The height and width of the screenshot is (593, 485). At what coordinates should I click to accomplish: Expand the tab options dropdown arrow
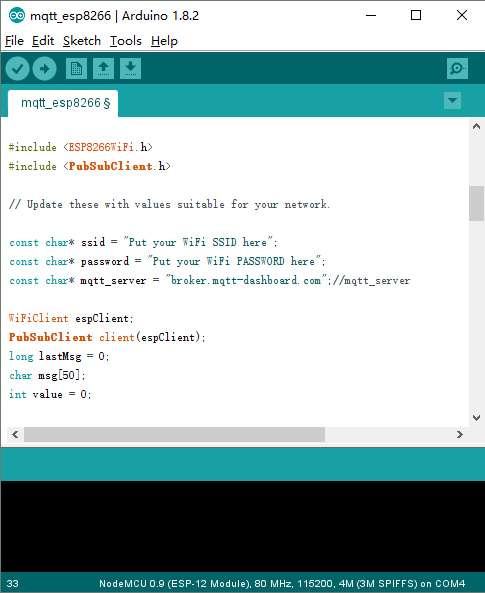[452, 101]
